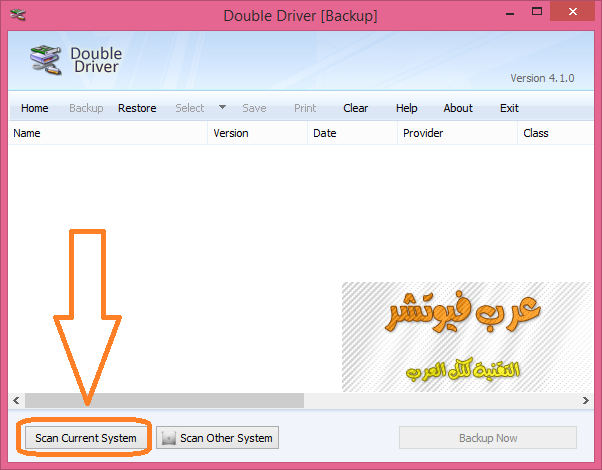
Task: Click the Double Driver title bar icon
Action: pos(18,15)
